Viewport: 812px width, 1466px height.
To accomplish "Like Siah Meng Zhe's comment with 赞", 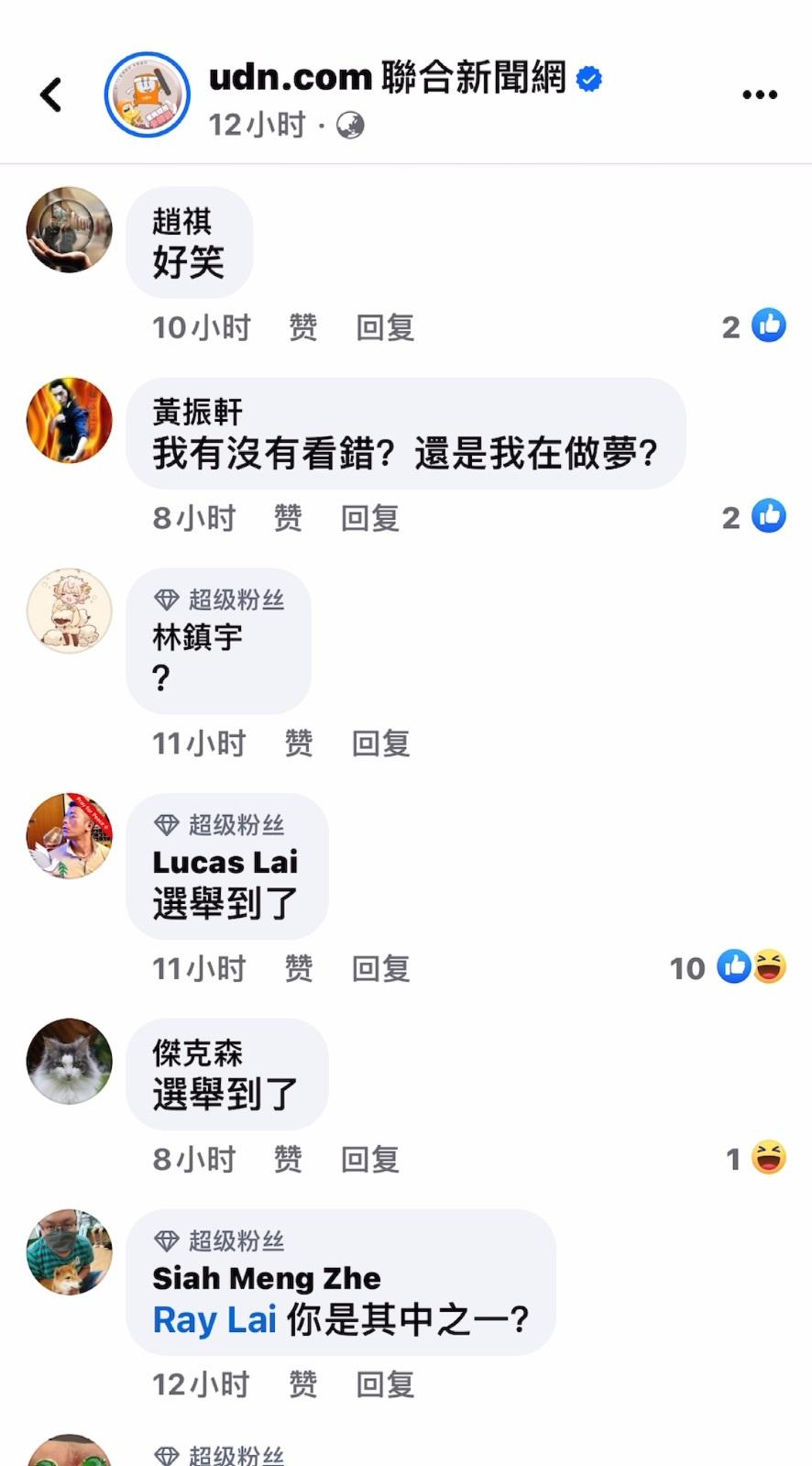I will (x=302, y=1384).
